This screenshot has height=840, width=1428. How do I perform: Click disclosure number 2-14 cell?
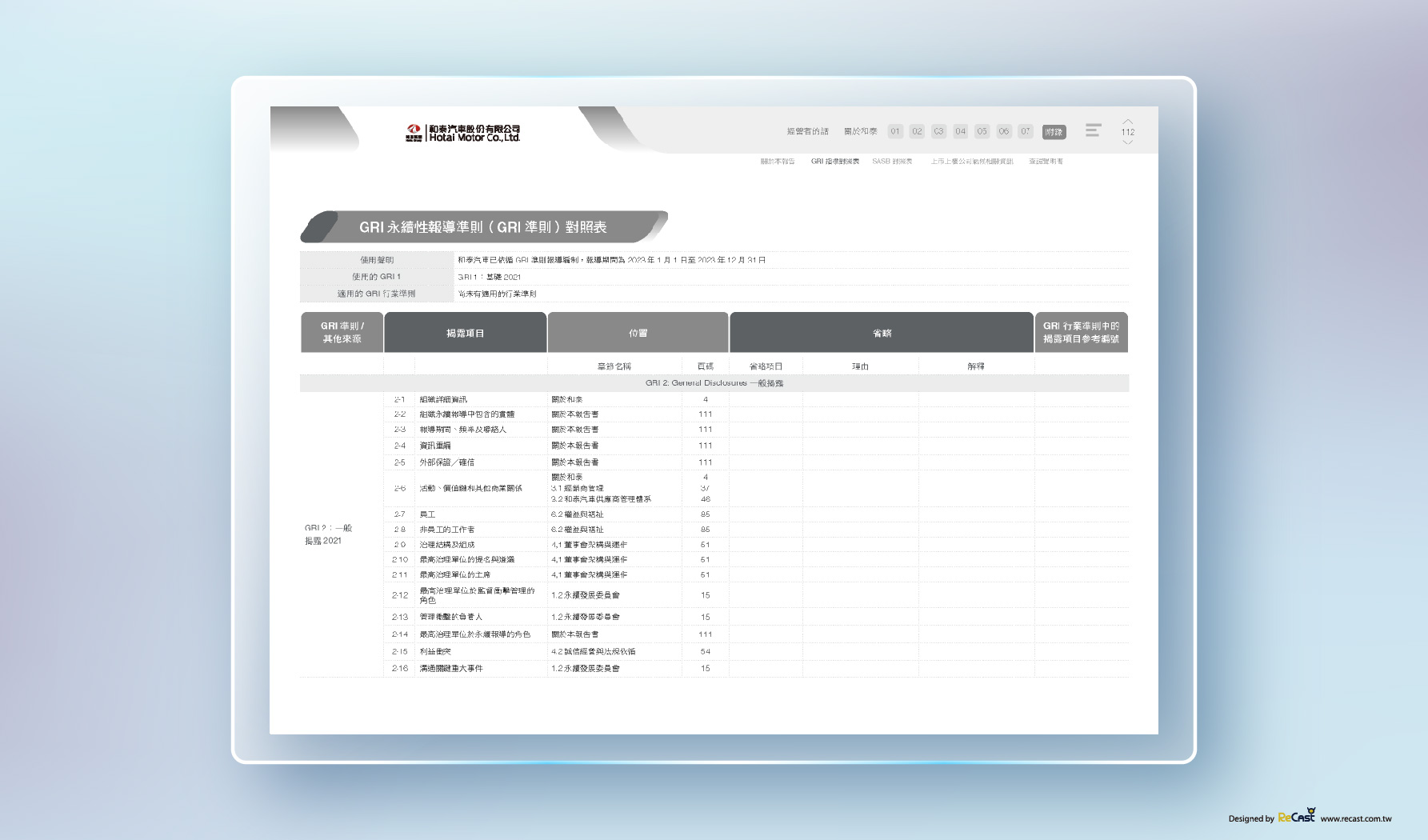click(x=399, y=634)
